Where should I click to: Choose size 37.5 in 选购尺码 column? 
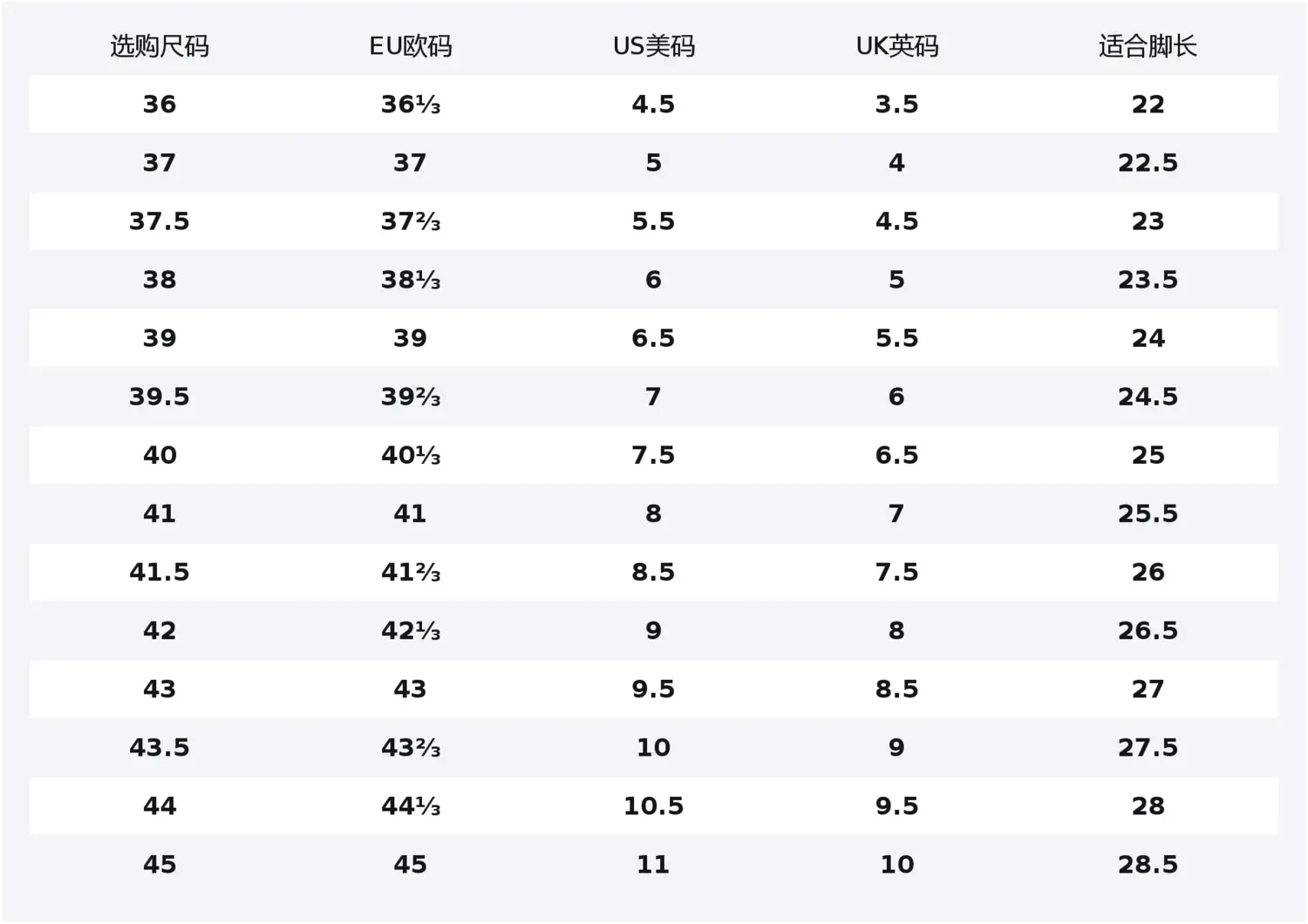click(160, 221)
